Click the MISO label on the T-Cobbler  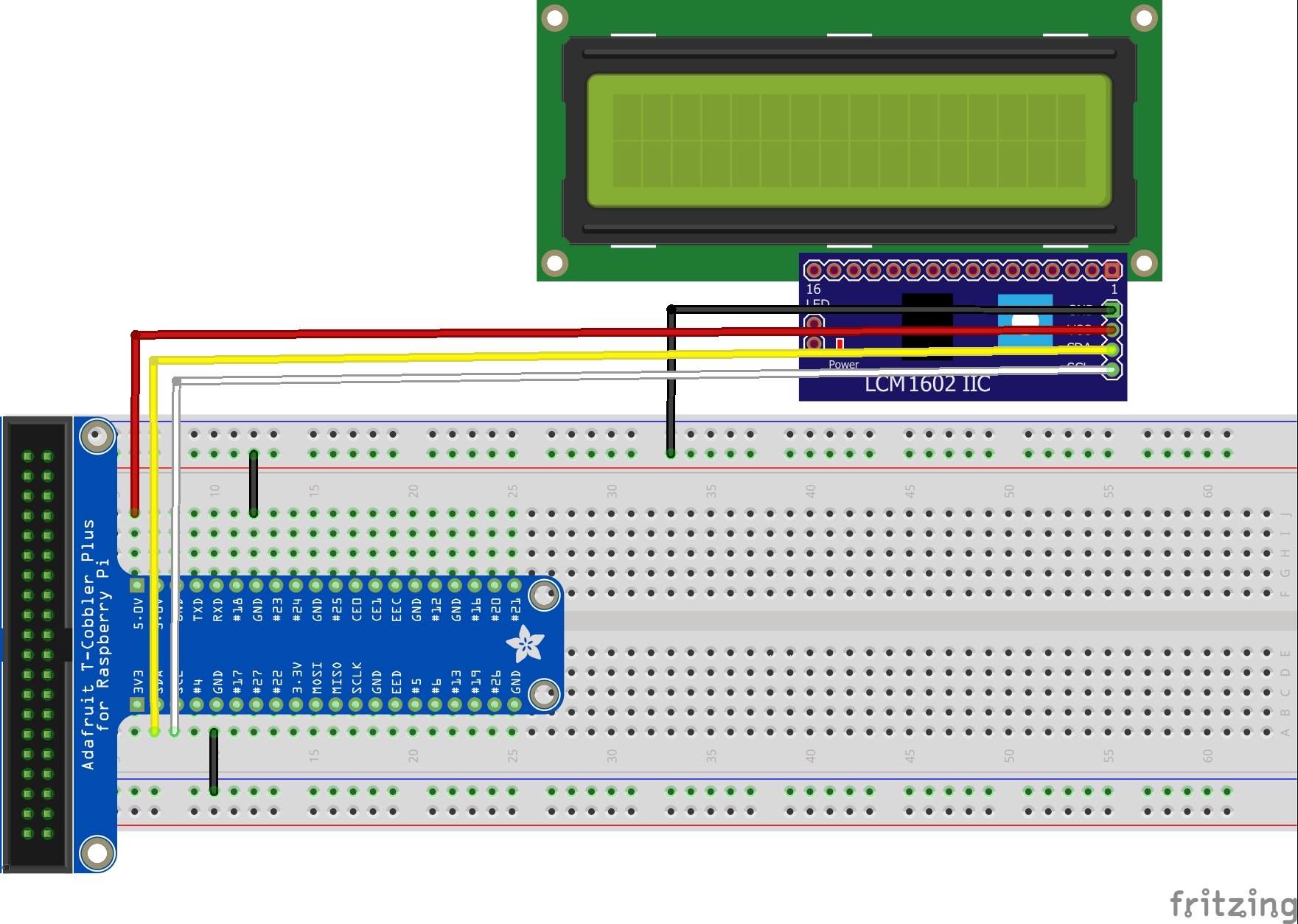337,678
